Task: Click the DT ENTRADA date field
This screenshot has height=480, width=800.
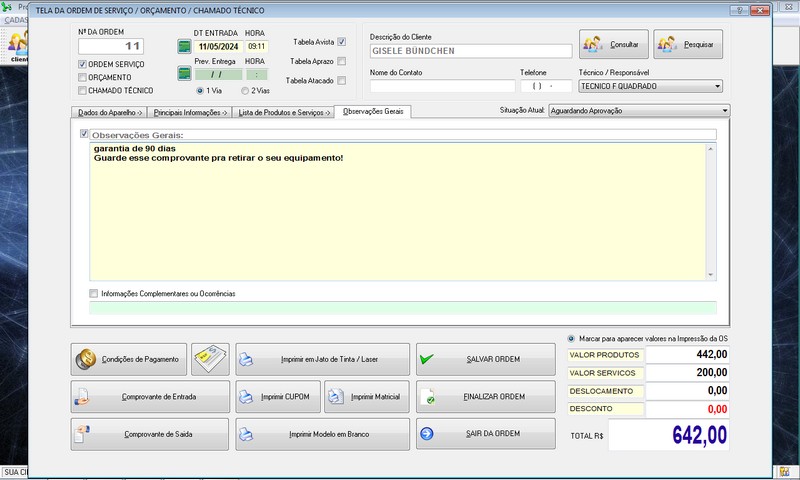Action: tap(218, 46)
